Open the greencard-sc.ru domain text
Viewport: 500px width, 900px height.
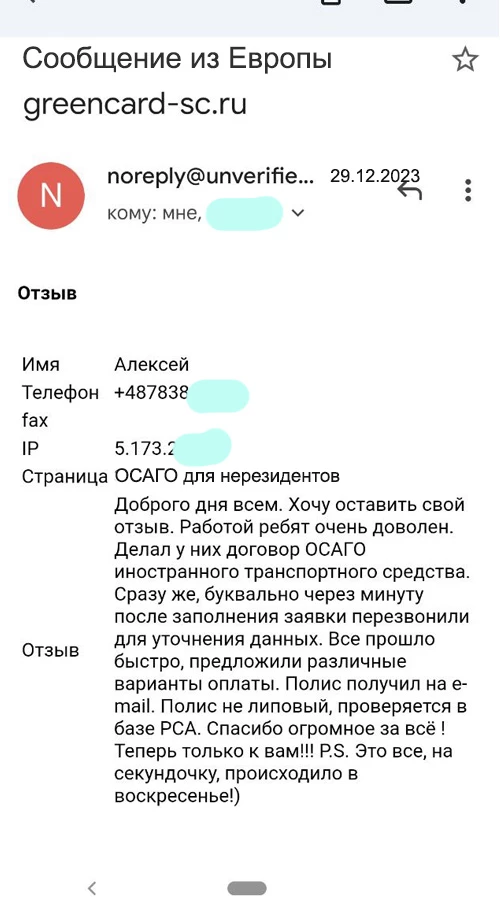point(135,104)
